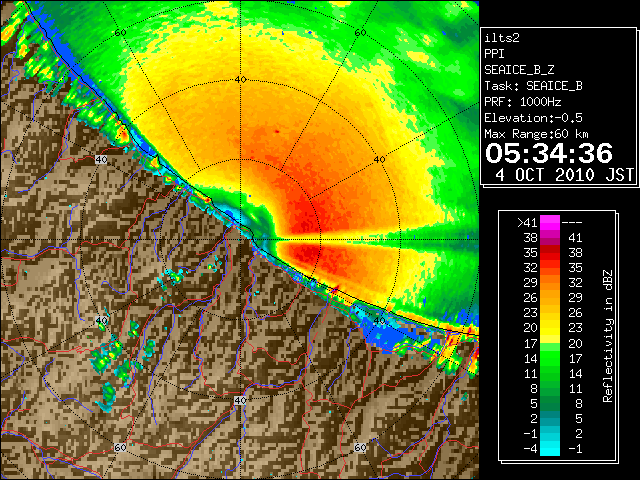Select the '4 OCT 2010 JST' date
The height and width of the screenshot is (480, 640).
564,175
